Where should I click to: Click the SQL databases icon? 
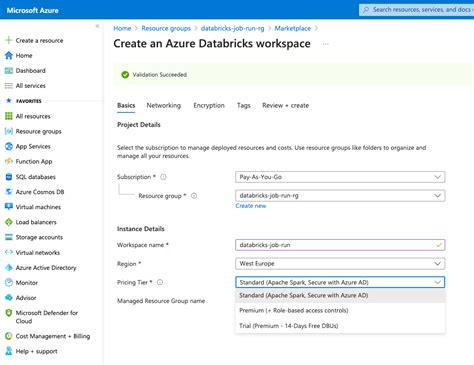click(9, 177)
